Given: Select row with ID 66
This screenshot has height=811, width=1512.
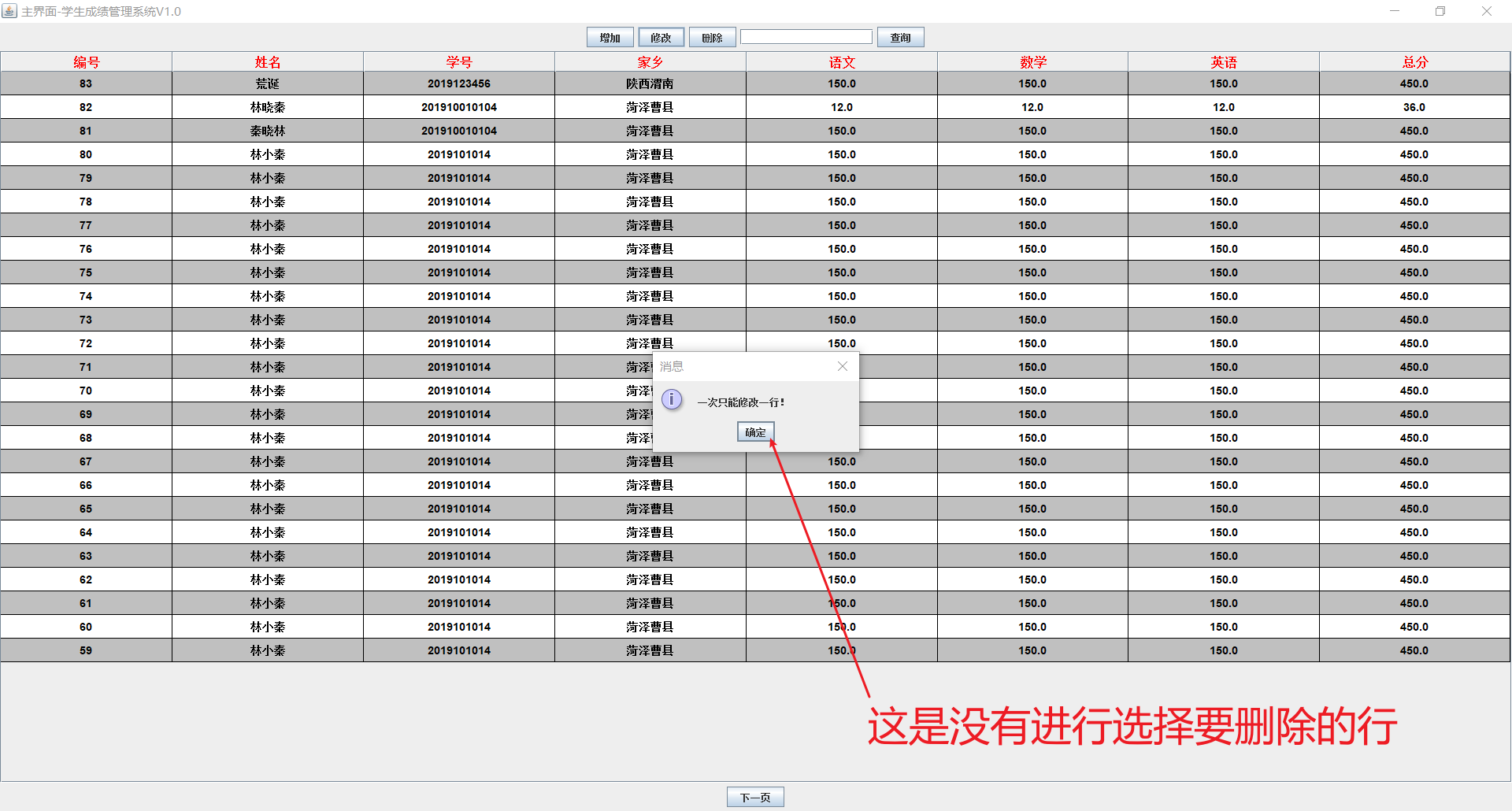Looking at the screenshot, I should (755, 485).
